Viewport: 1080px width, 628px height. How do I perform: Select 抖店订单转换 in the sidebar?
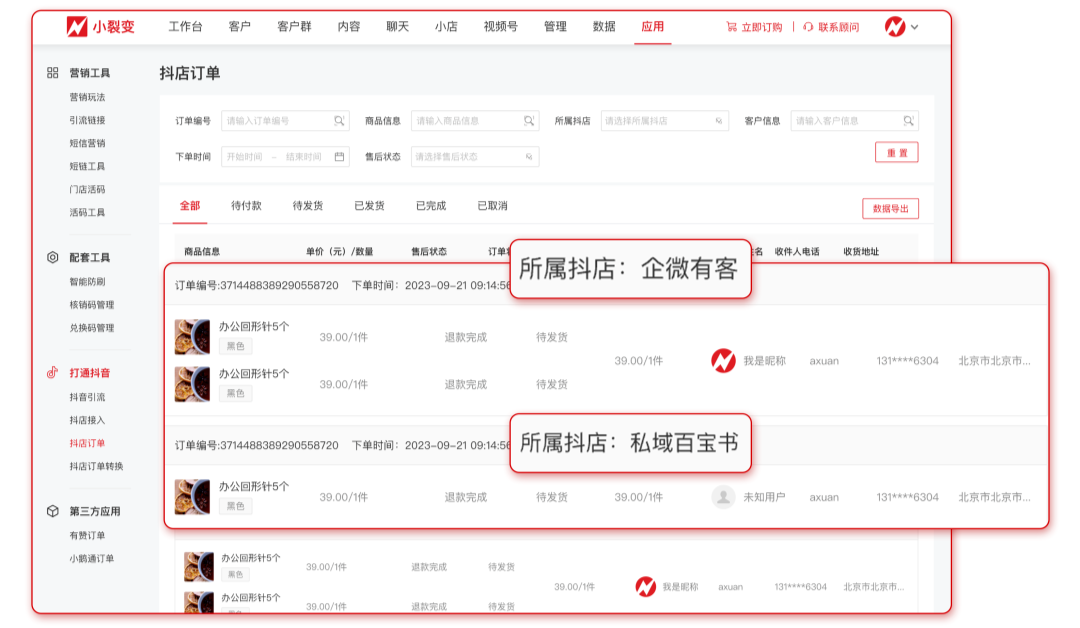96,466
